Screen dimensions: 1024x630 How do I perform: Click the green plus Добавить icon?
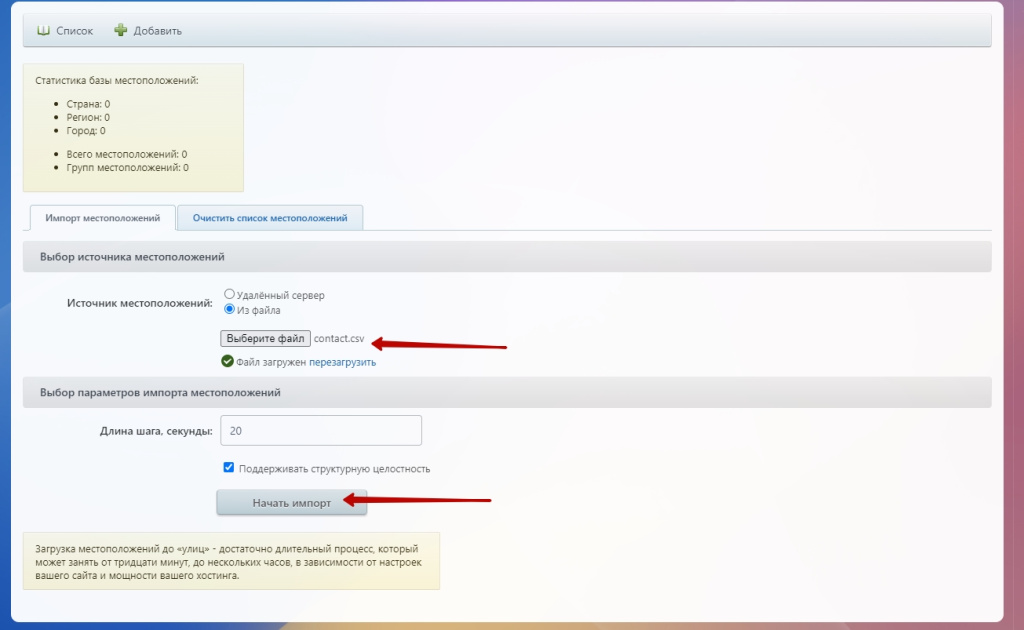tap(121, 31)
